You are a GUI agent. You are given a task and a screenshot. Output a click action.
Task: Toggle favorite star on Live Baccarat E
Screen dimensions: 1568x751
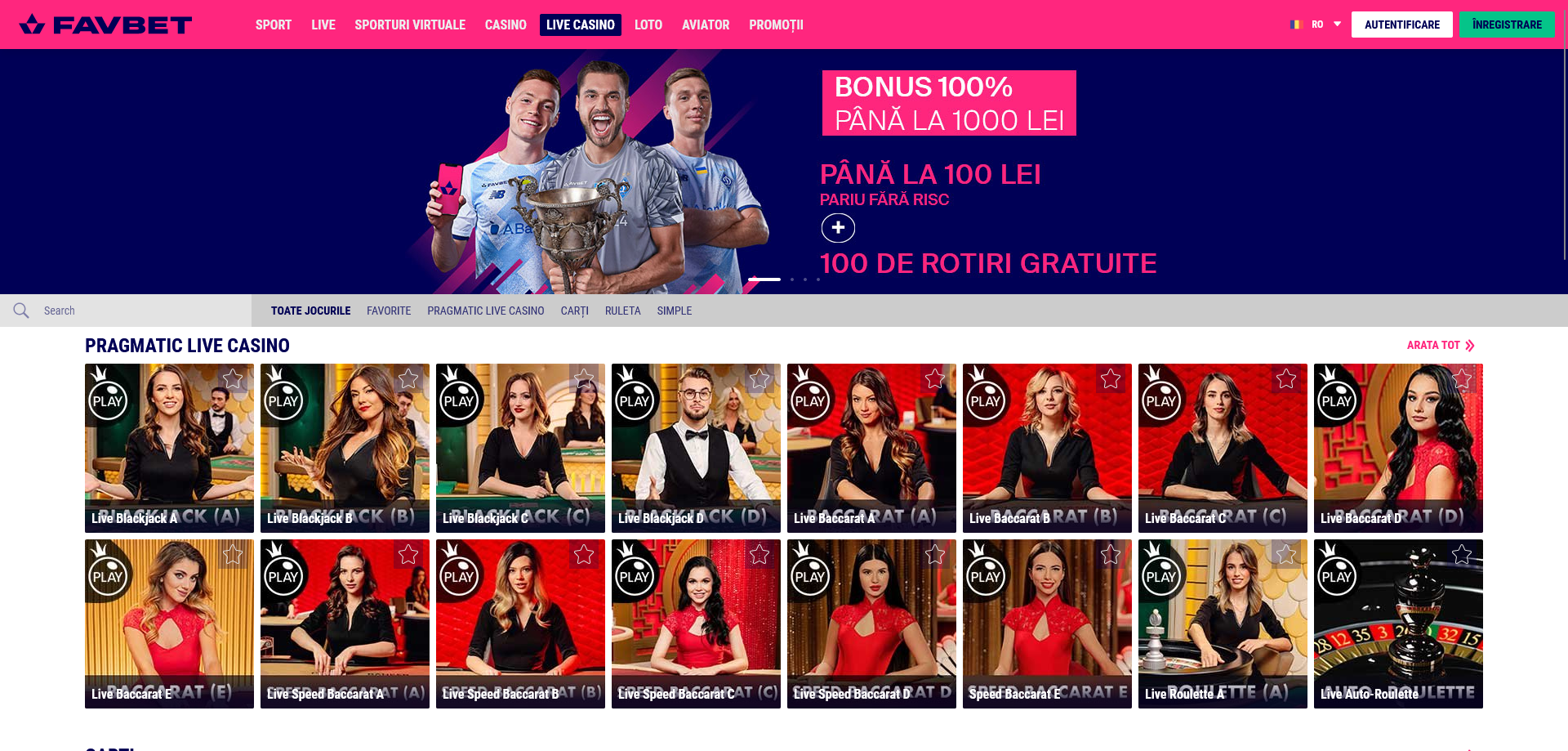(233, 554)
